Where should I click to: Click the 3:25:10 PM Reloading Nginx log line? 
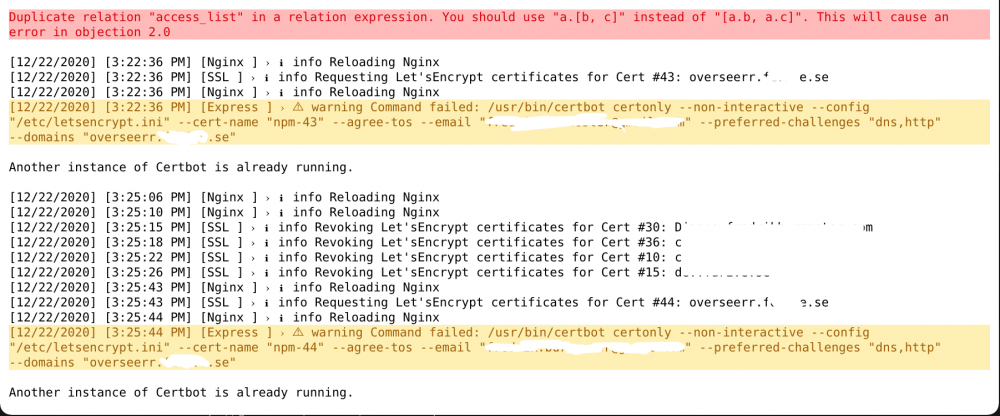pos(224,212)
